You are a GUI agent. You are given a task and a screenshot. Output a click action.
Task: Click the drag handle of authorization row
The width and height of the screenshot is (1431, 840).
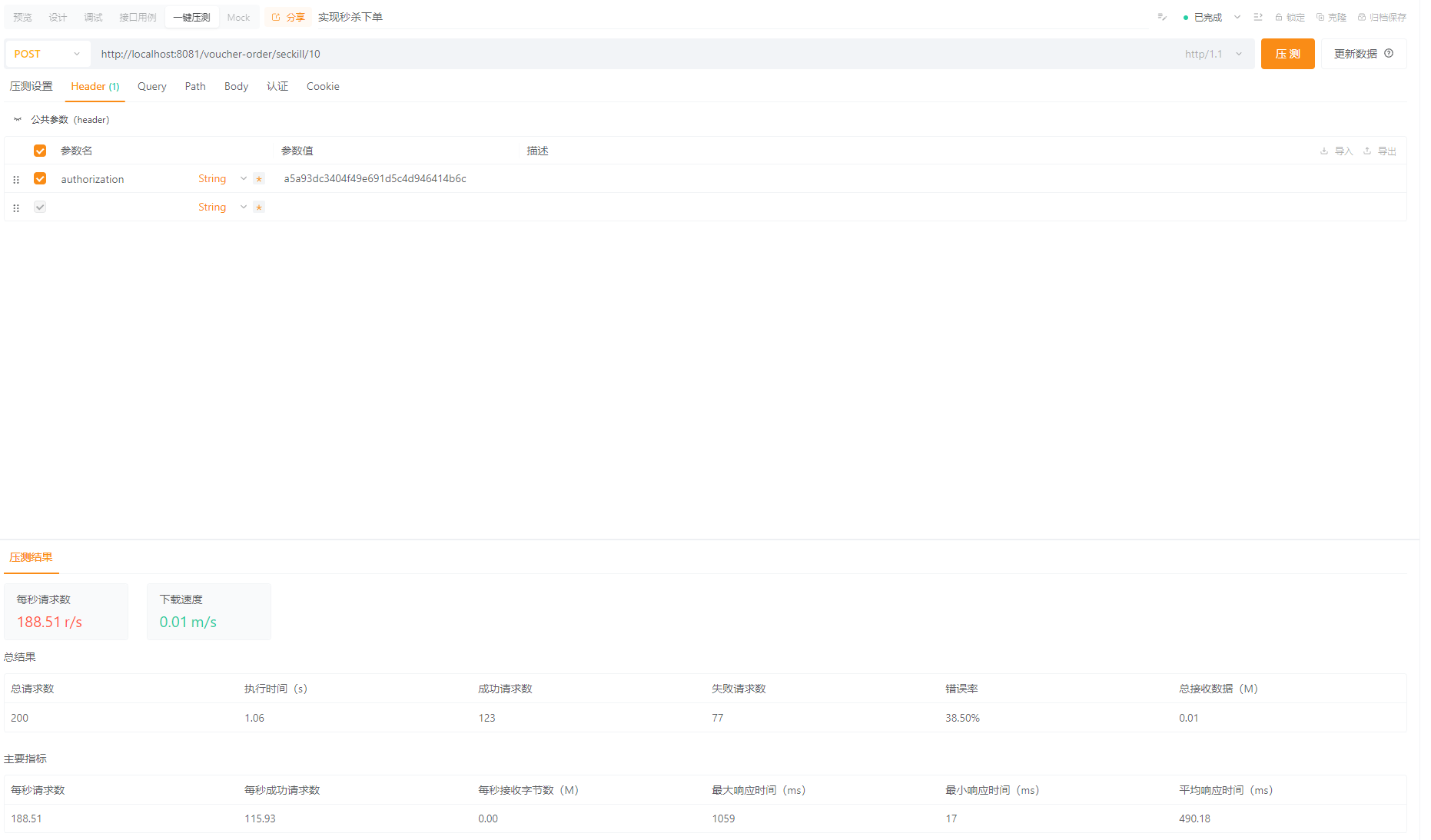click(x=16, y=179)
